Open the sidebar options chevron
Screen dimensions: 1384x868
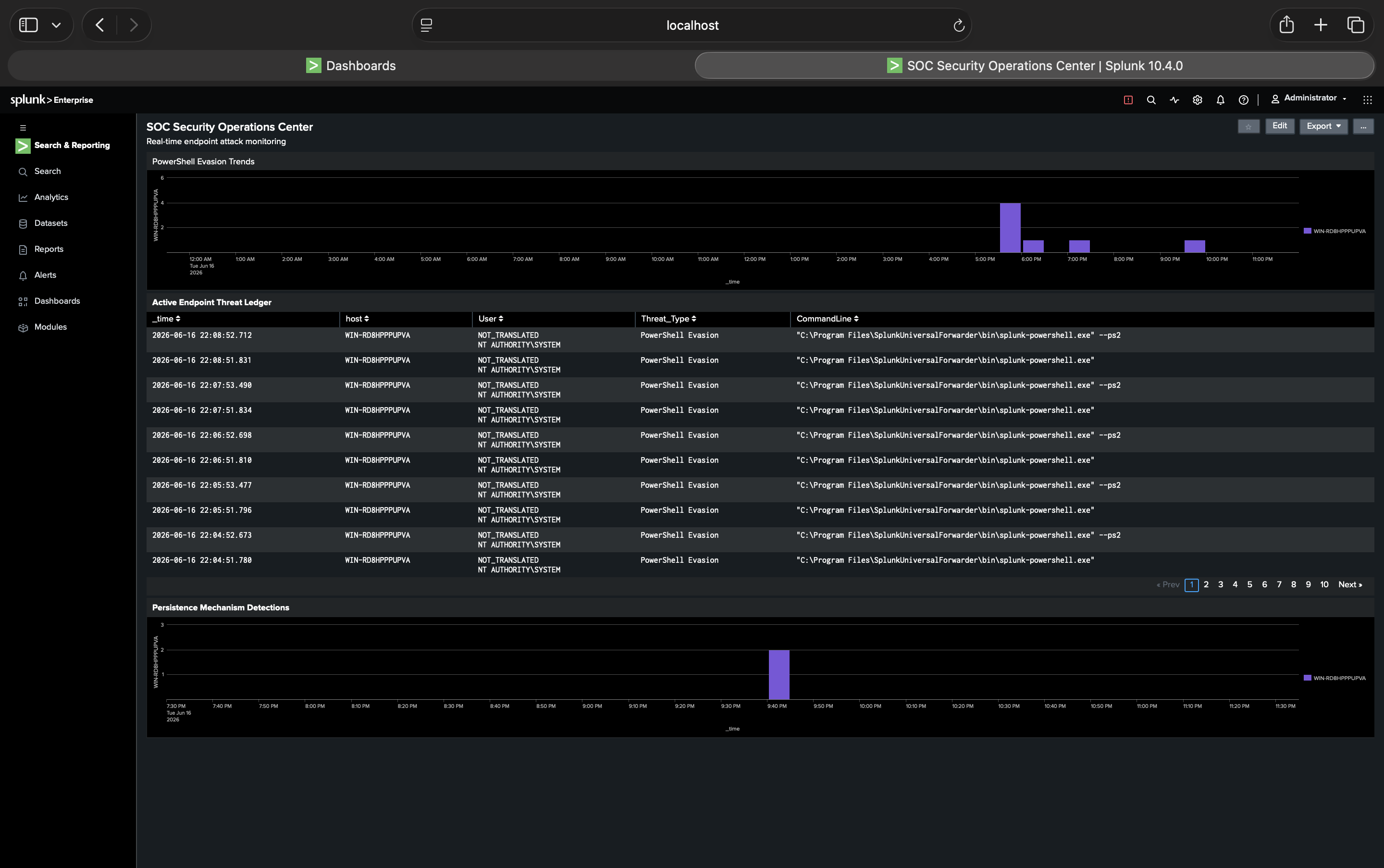(56, 25)
